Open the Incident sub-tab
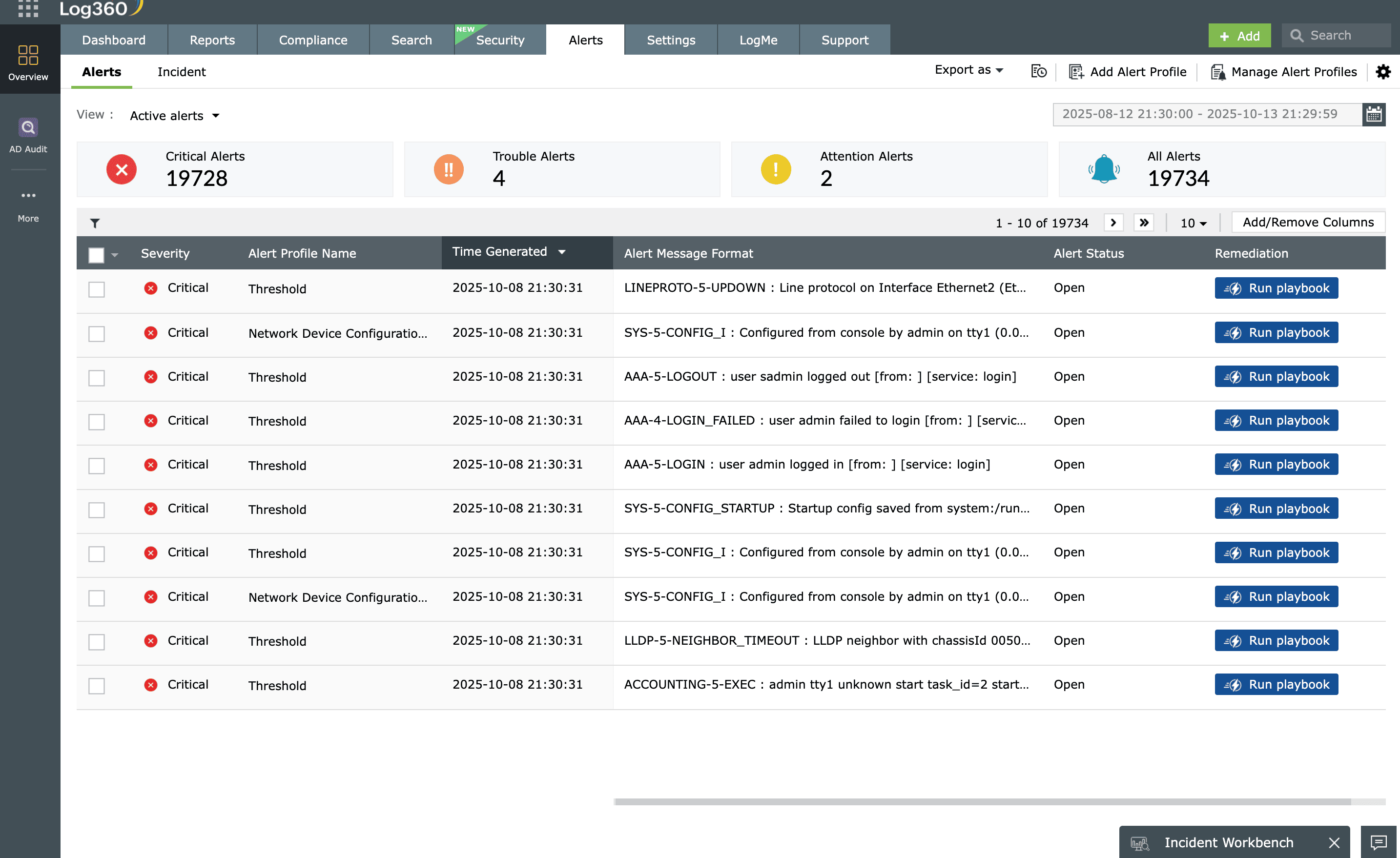 point(181,72)
